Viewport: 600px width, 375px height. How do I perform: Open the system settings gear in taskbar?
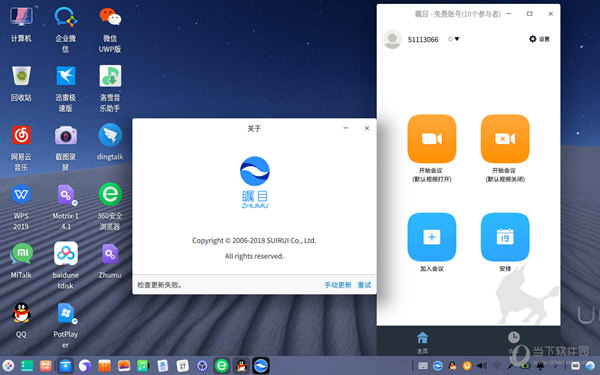click(202, 366)
